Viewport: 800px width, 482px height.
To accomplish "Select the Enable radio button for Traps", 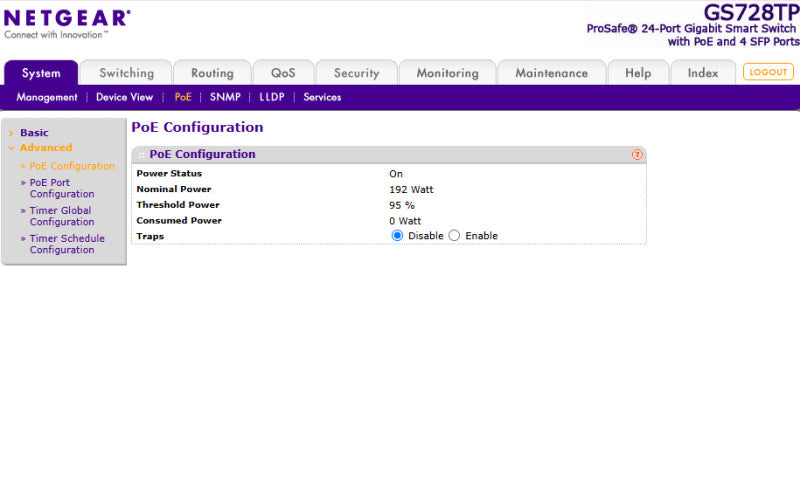I will coord(454,236).
